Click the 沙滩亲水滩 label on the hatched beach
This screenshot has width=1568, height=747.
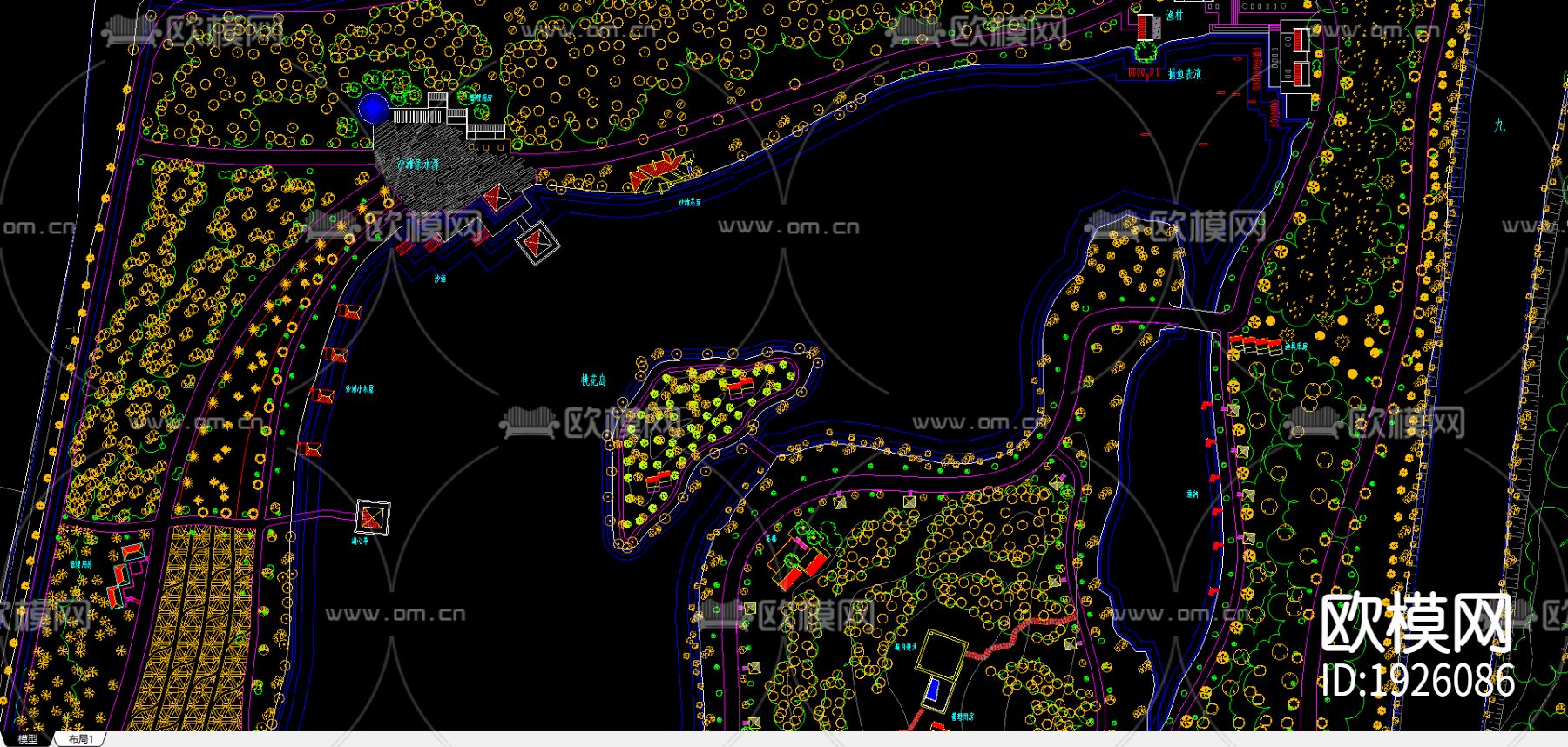[418, 164]
